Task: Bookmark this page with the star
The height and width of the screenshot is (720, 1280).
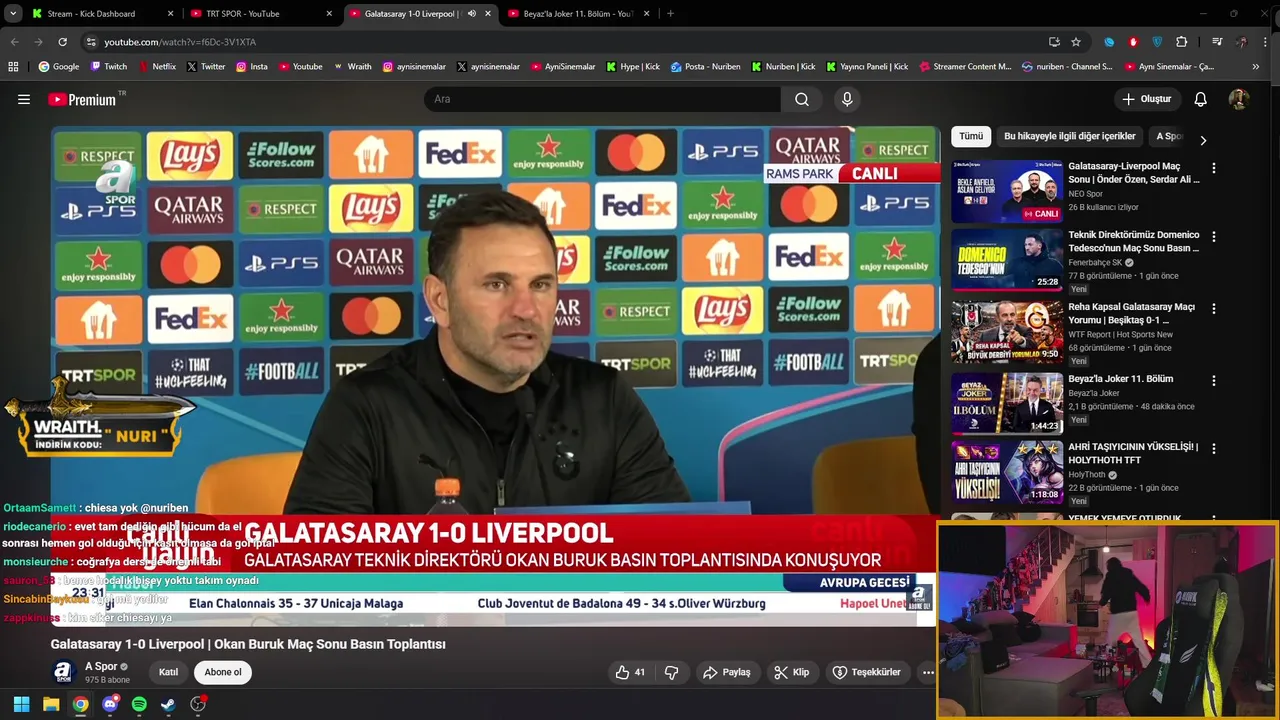Action: point(1076,42)
